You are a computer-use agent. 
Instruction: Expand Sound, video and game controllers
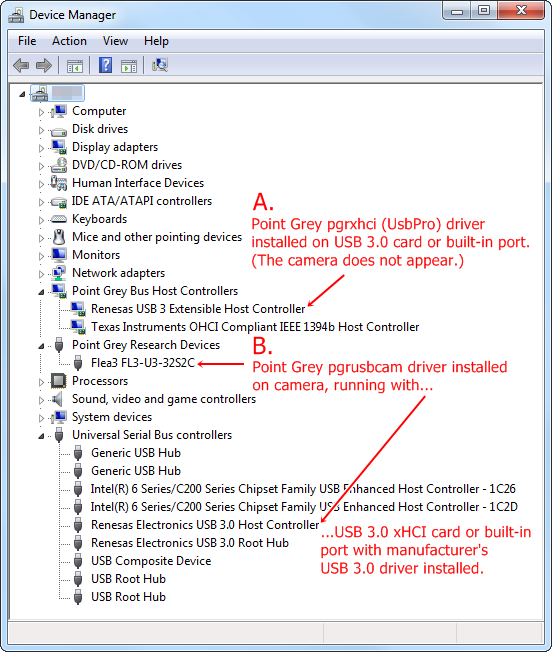(41, 400)
